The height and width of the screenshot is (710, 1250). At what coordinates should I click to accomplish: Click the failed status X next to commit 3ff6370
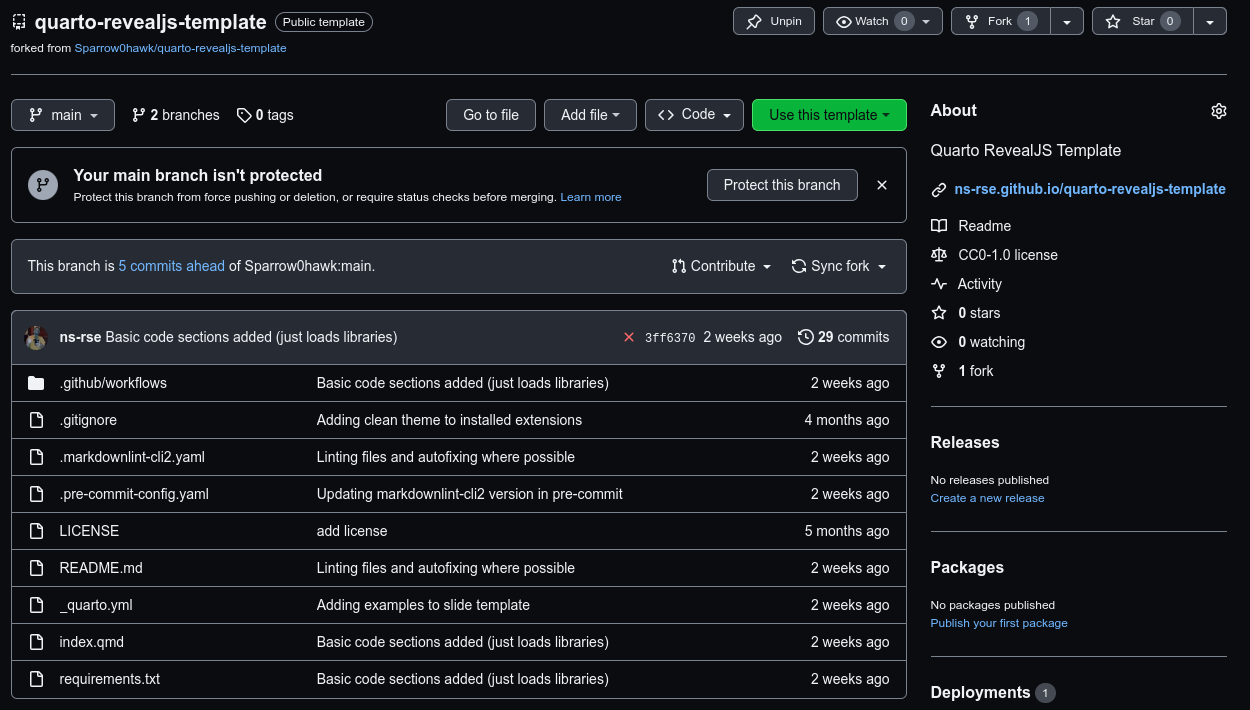[x=629, y=337]
